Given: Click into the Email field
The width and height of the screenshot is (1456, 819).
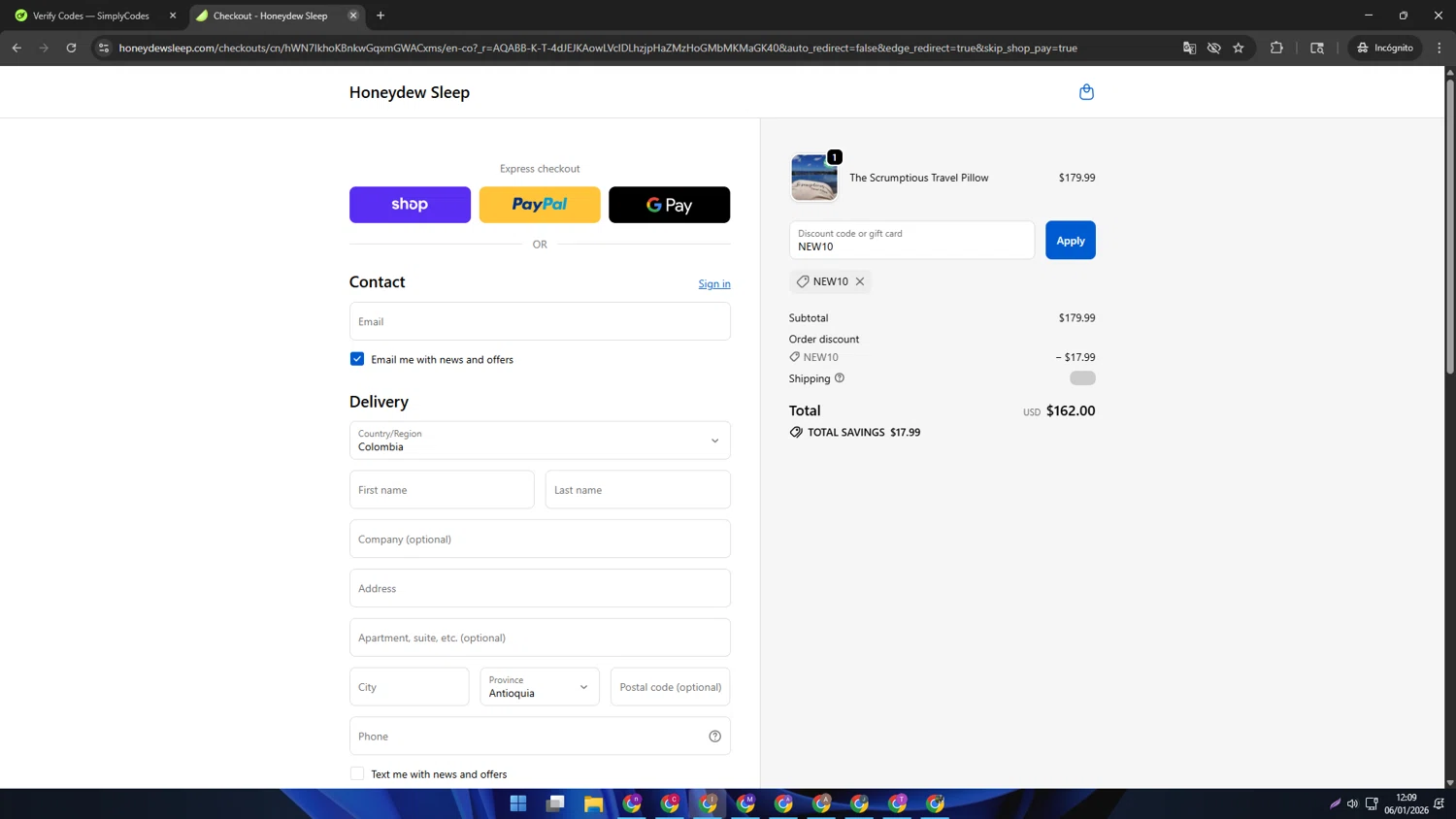Looking at the screenshot, I should [x=540, y=321].
